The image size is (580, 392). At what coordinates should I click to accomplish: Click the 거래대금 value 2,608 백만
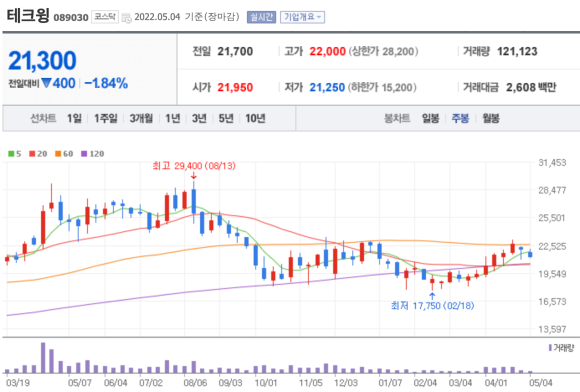pyautogui.click(x=531, y=88)
